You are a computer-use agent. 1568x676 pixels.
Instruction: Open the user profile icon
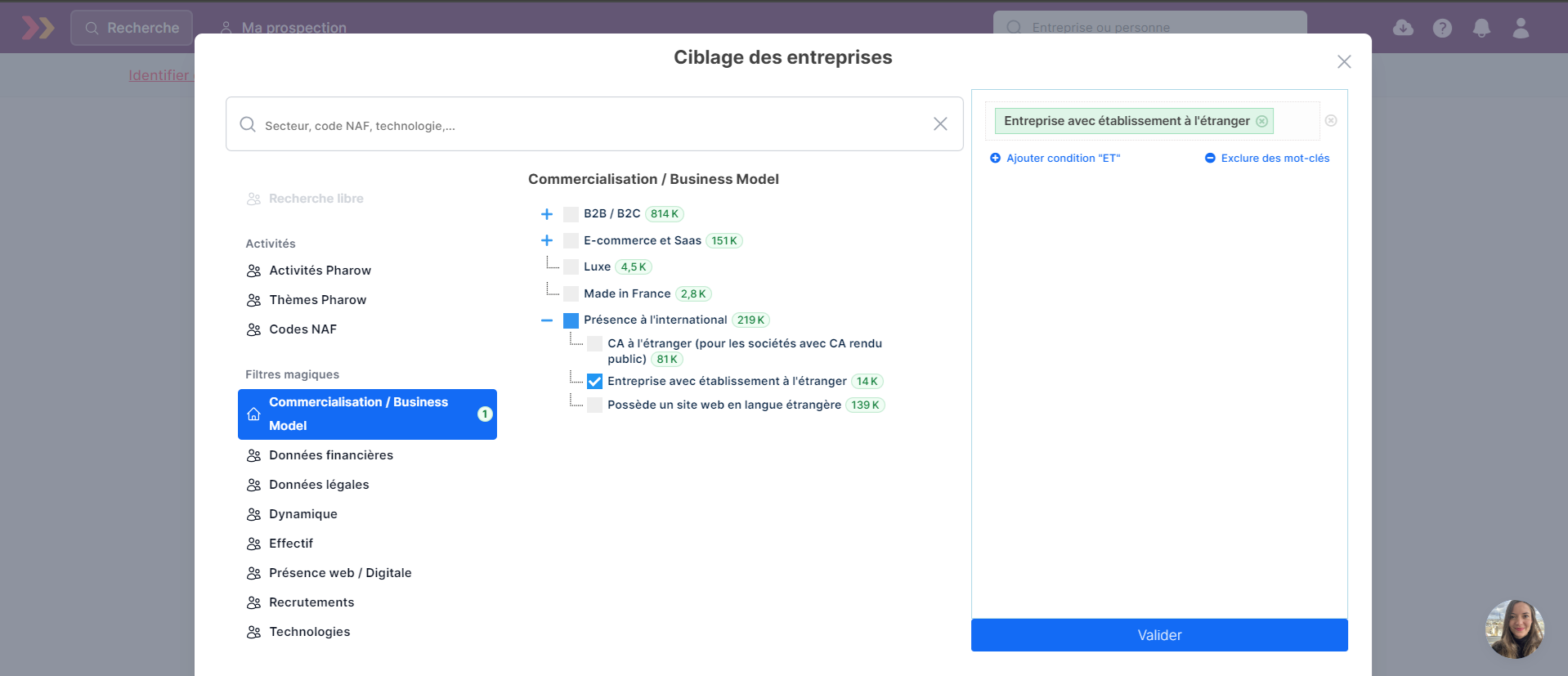[1521, 28]
